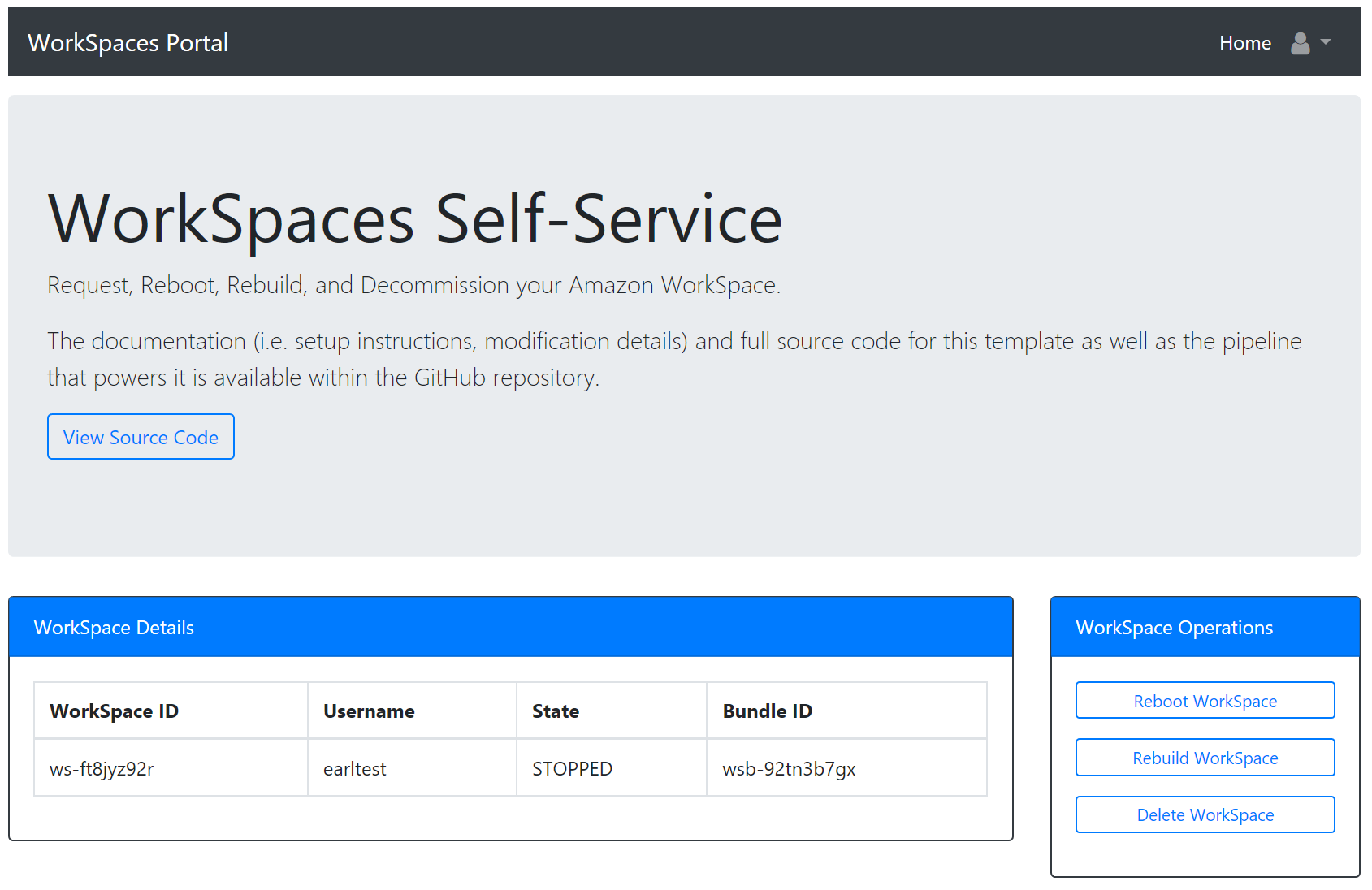Click the wsb-92tn3b7gx bundle ID cell
The image size is (1372, 890).
pyautogui.click(x=846, y=768)
